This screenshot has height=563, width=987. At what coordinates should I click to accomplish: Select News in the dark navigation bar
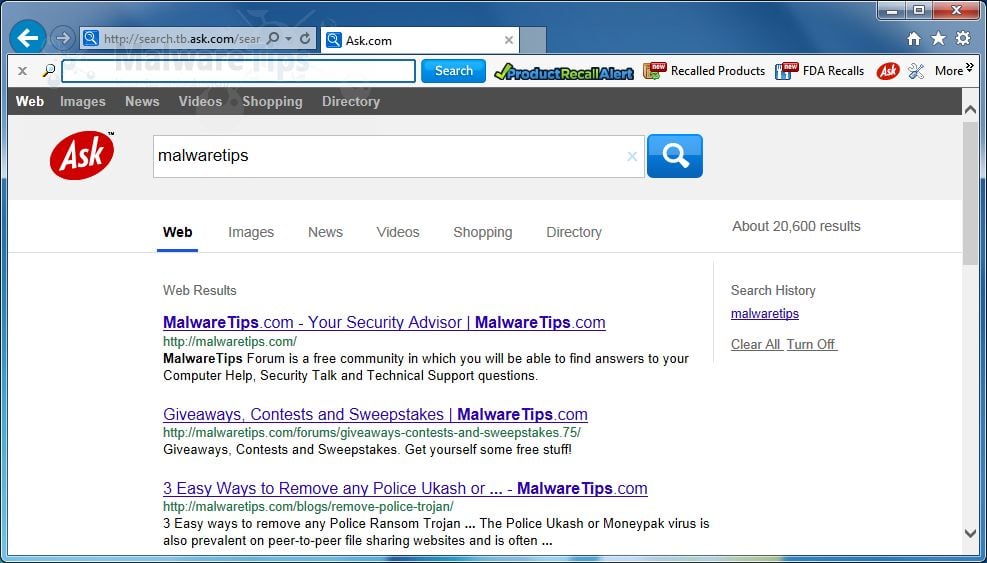pyautogui.click(x=142, y=101)
